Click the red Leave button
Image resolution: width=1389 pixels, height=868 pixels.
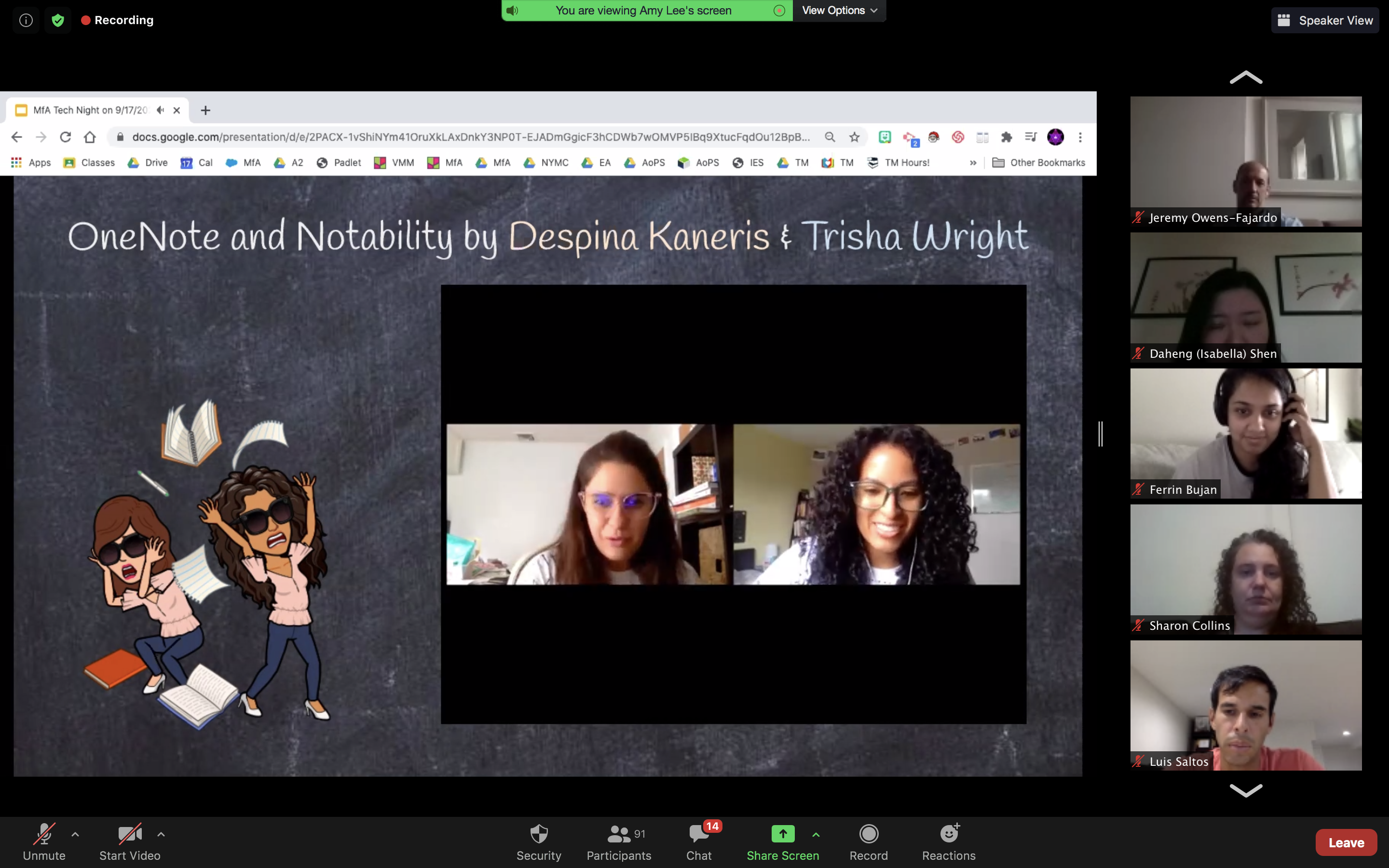point(1346,842)
